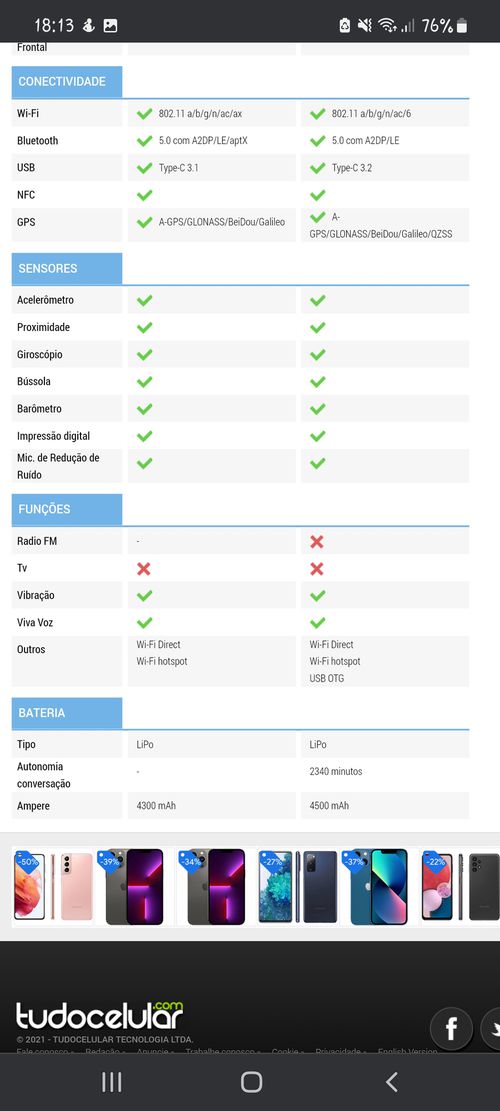The image size is (500, 1111).
Task: Open Galaxy S21 pink -50% offer thumbnail
Action: pos(53,887)
